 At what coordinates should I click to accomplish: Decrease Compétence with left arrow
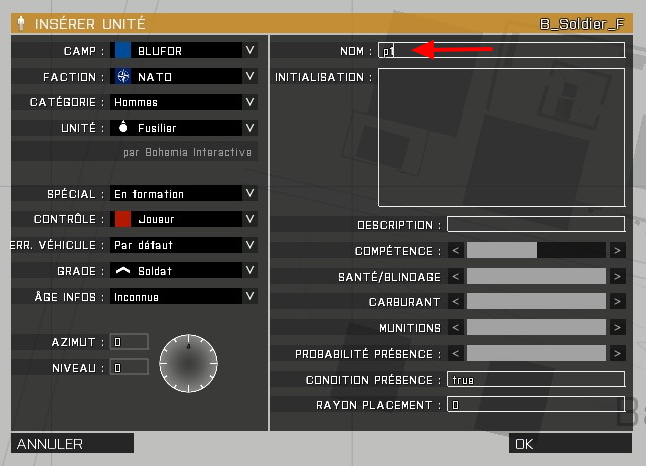455,251
